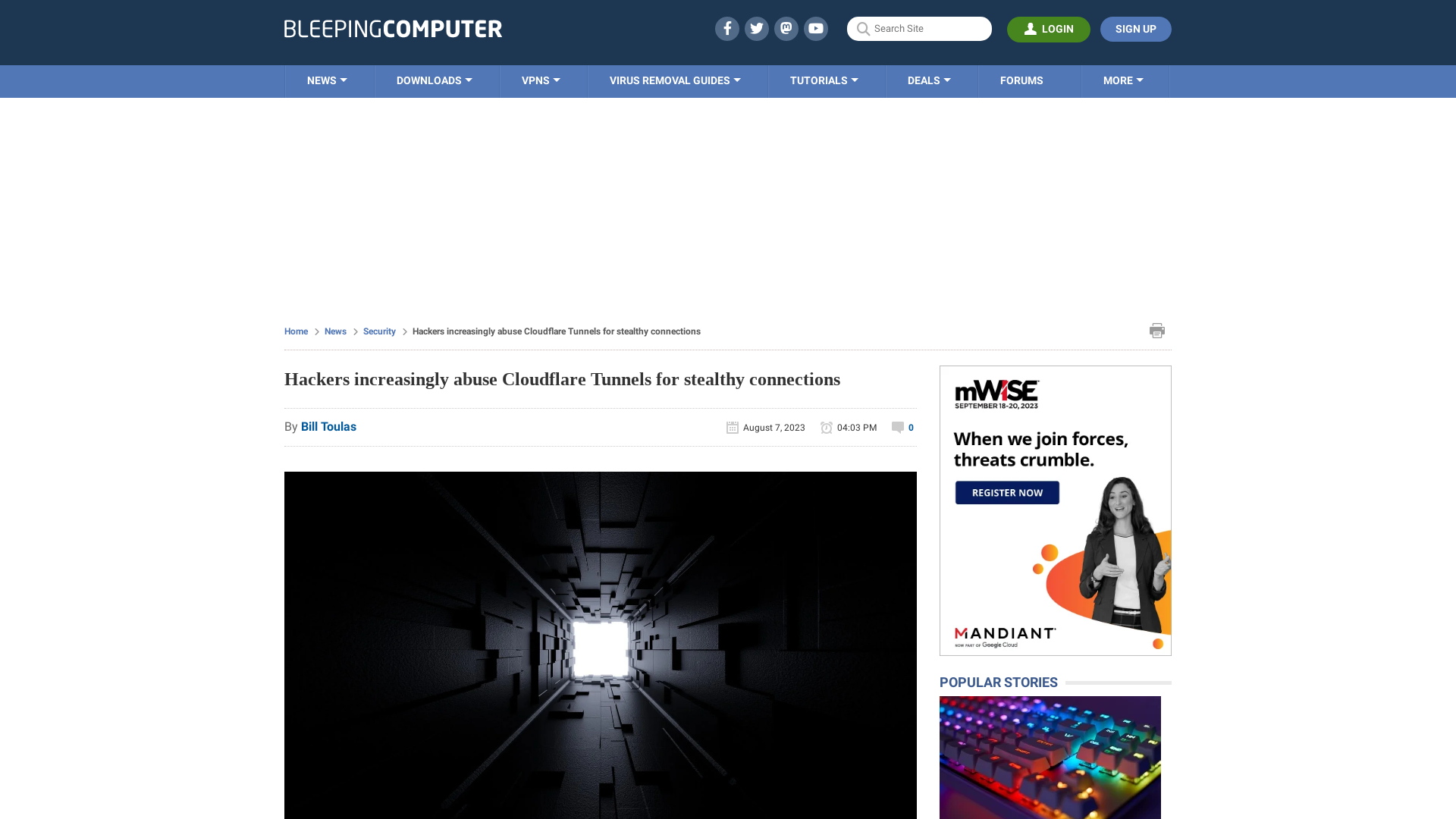Click the Security breadcrumb link
The width and height of the screenshot is (1456, 819).
coord(379,331)
